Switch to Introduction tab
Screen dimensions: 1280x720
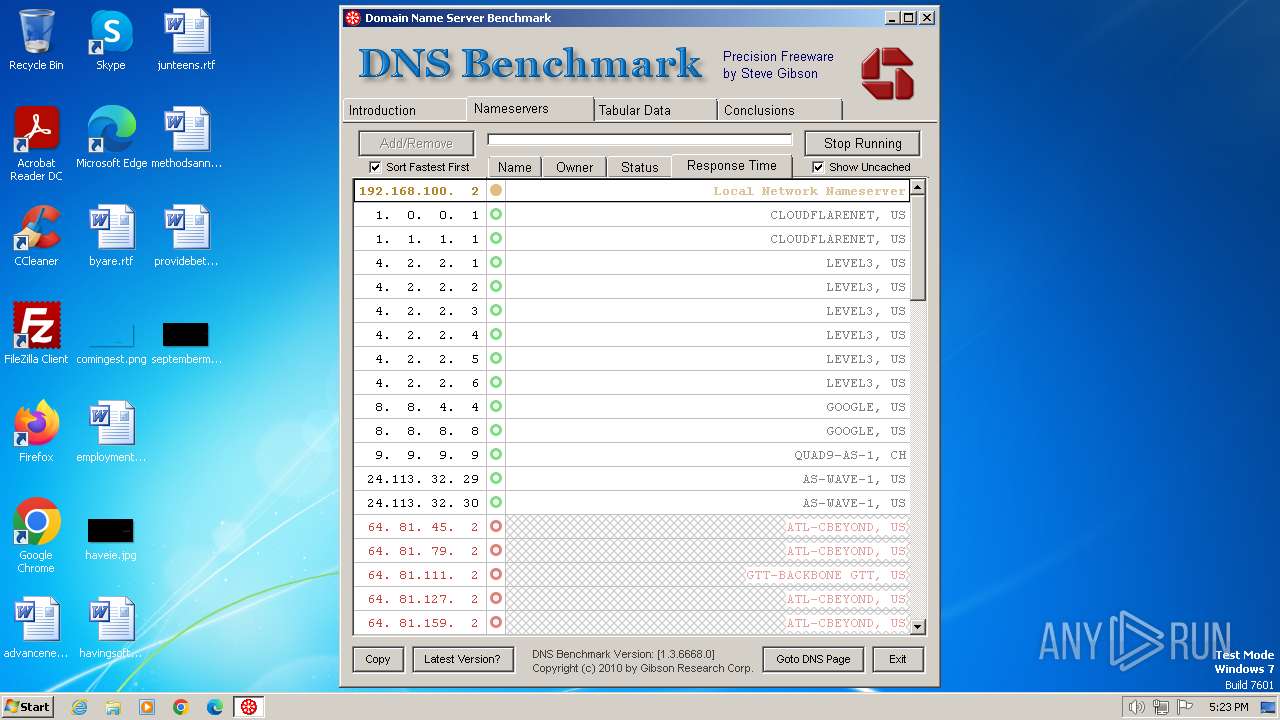pyautogui.click(x=404, y=110)
